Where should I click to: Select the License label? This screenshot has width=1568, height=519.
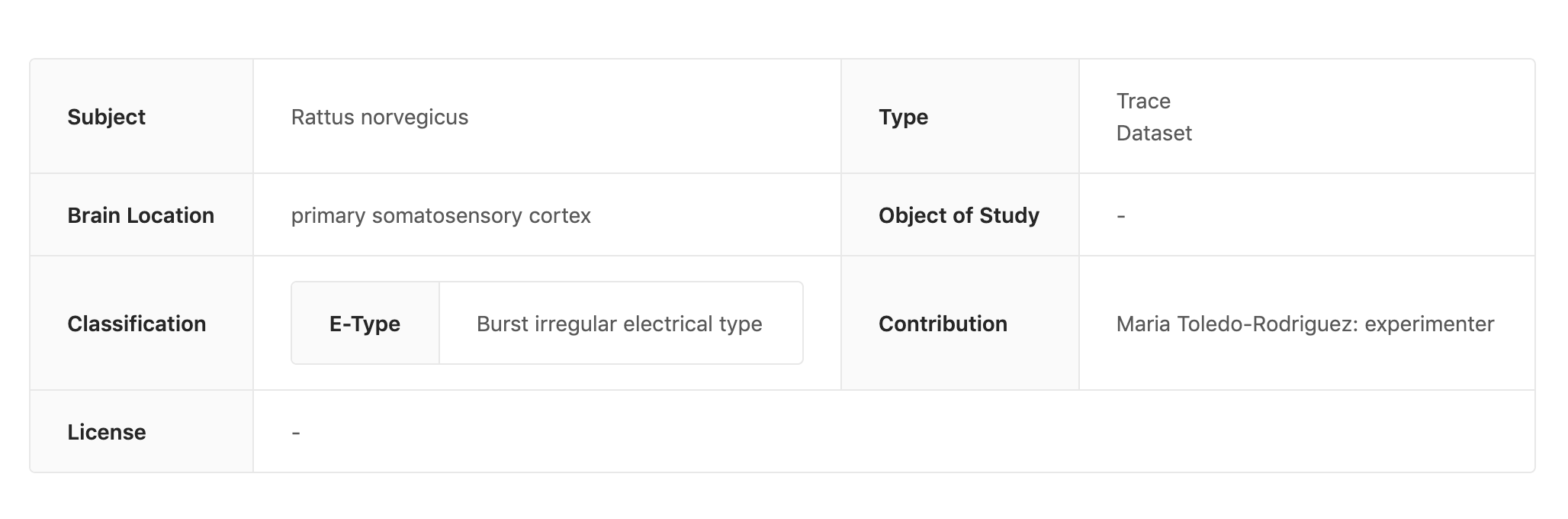pos(107,432)
